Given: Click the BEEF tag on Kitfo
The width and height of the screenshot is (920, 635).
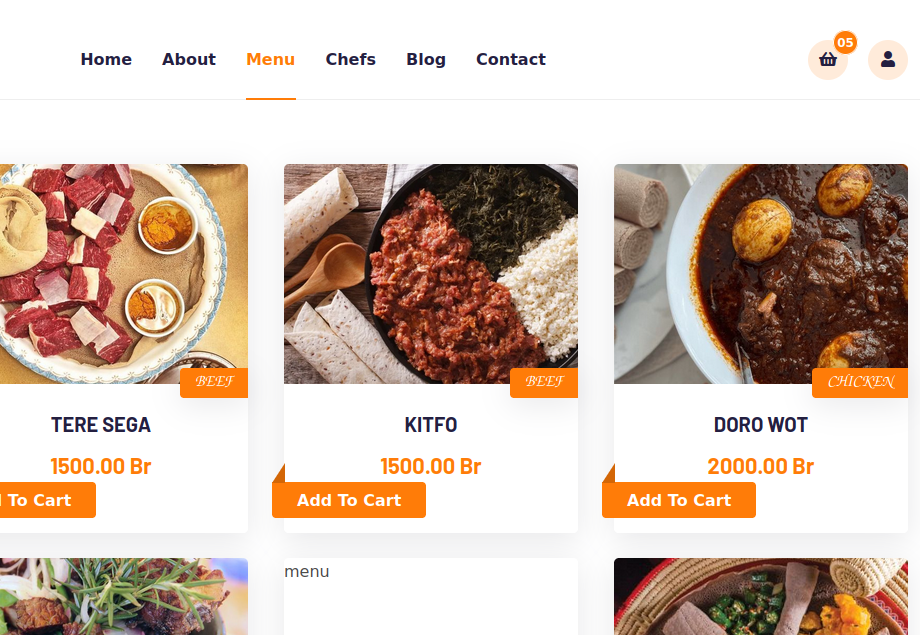Looking at the screenshot, I should pos(544,382).
